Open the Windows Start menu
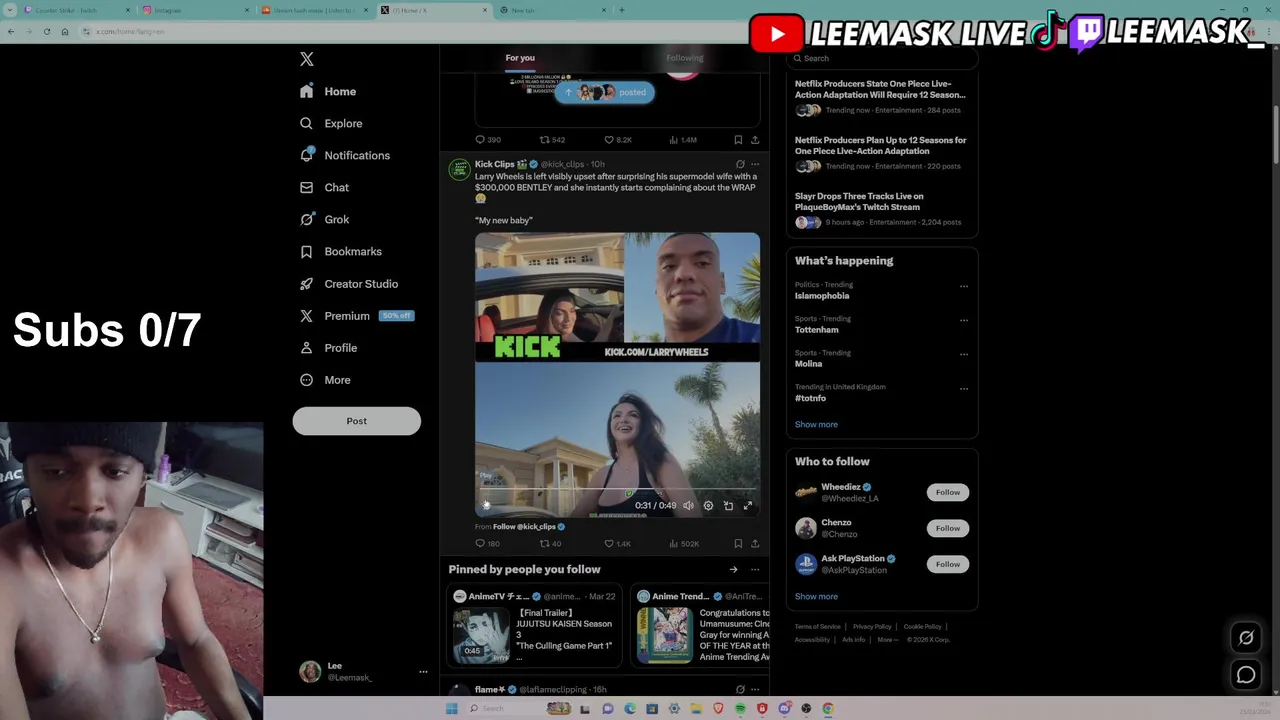 tap(451, 709)
